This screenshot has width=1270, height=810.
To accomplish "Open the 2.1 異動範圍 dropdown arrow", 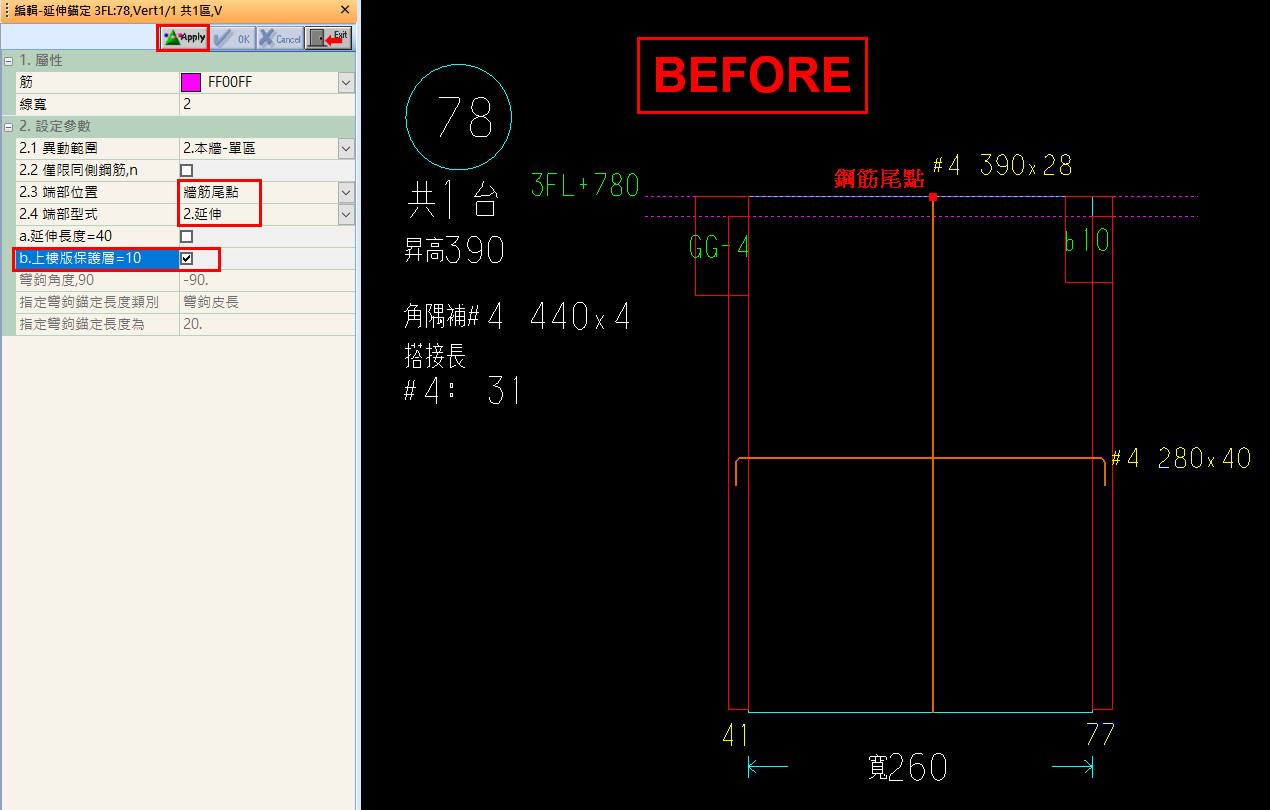I will tap(346, 149).
